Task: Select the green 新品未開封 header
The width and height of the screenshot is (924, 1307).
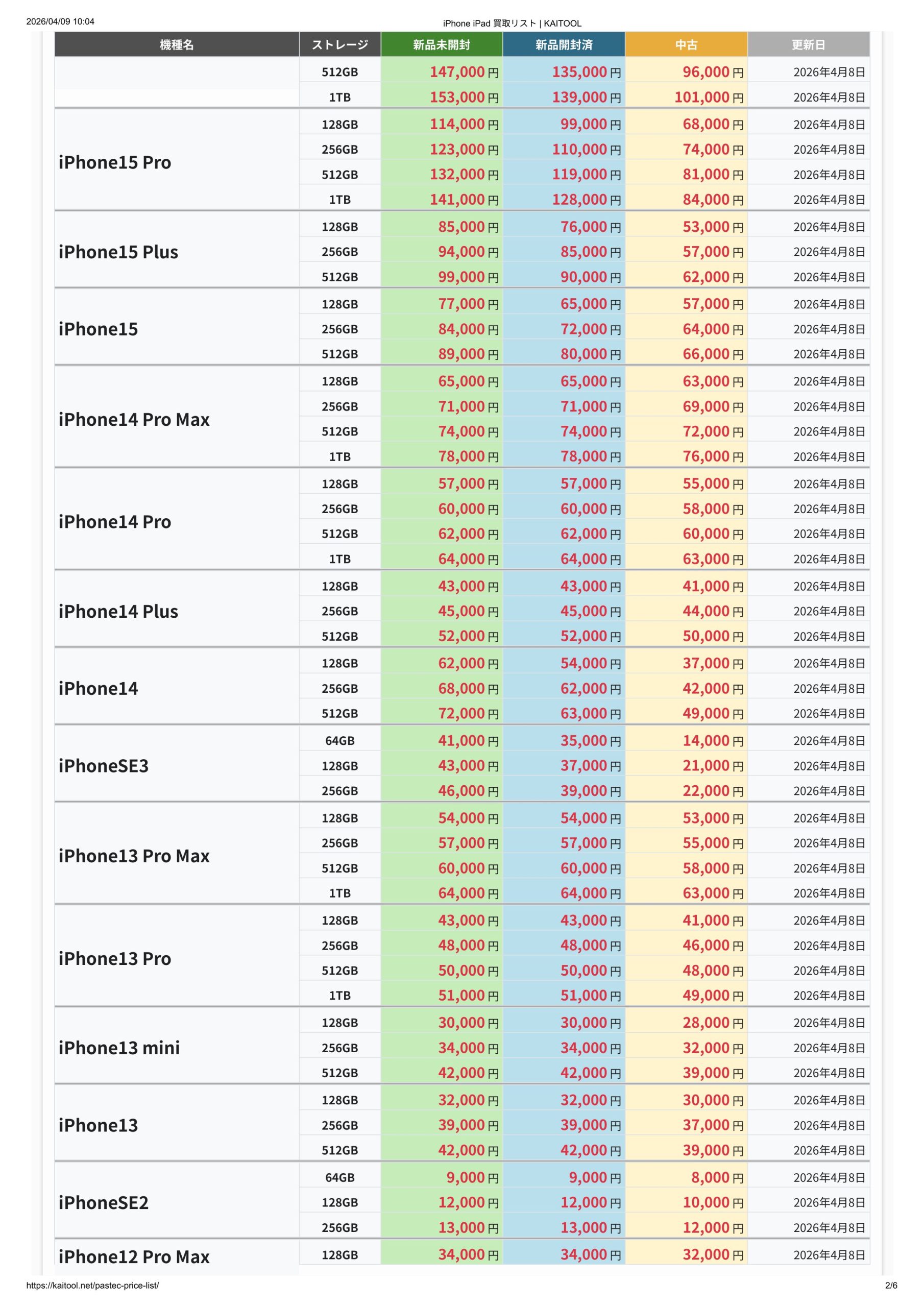Action: point(441,44)
